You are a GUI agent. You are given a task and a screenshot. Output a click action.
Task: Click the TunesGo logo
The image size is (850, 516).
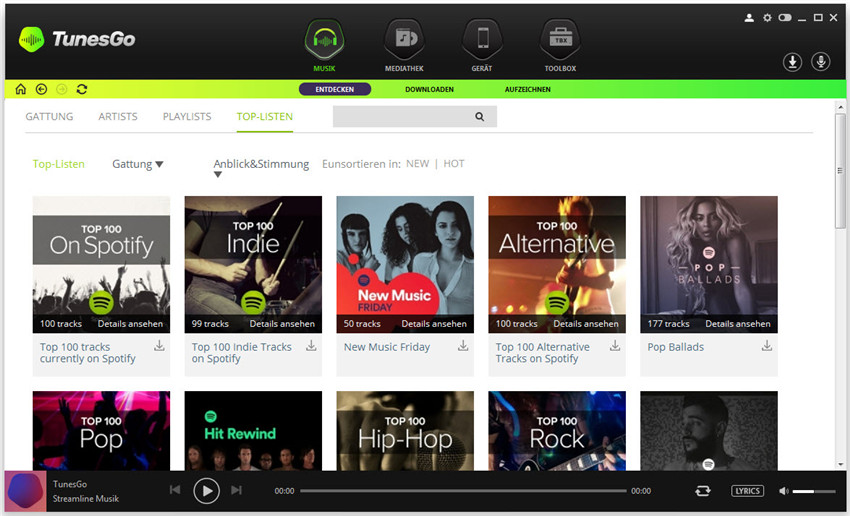click(77, 39)
